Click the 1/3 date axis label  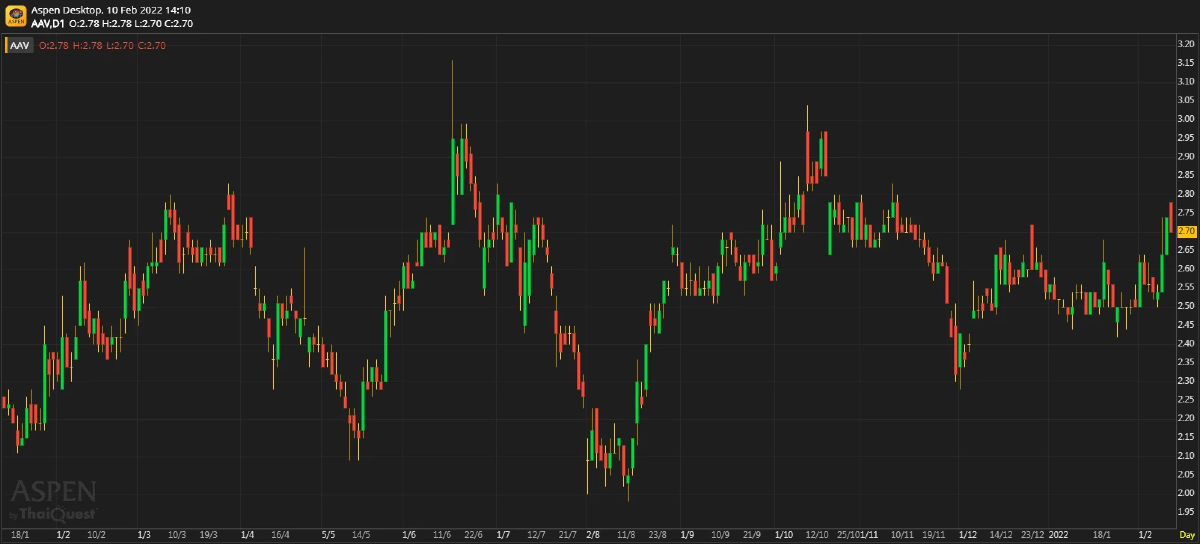144,535
